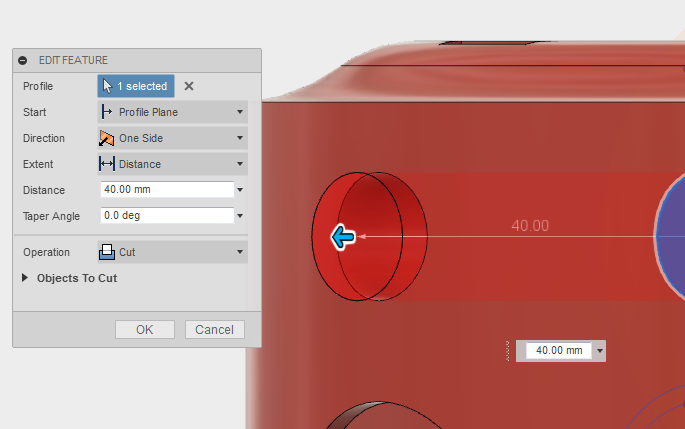
Task: Open the floating distance field dropdown arrow
Action: point(599,351)
